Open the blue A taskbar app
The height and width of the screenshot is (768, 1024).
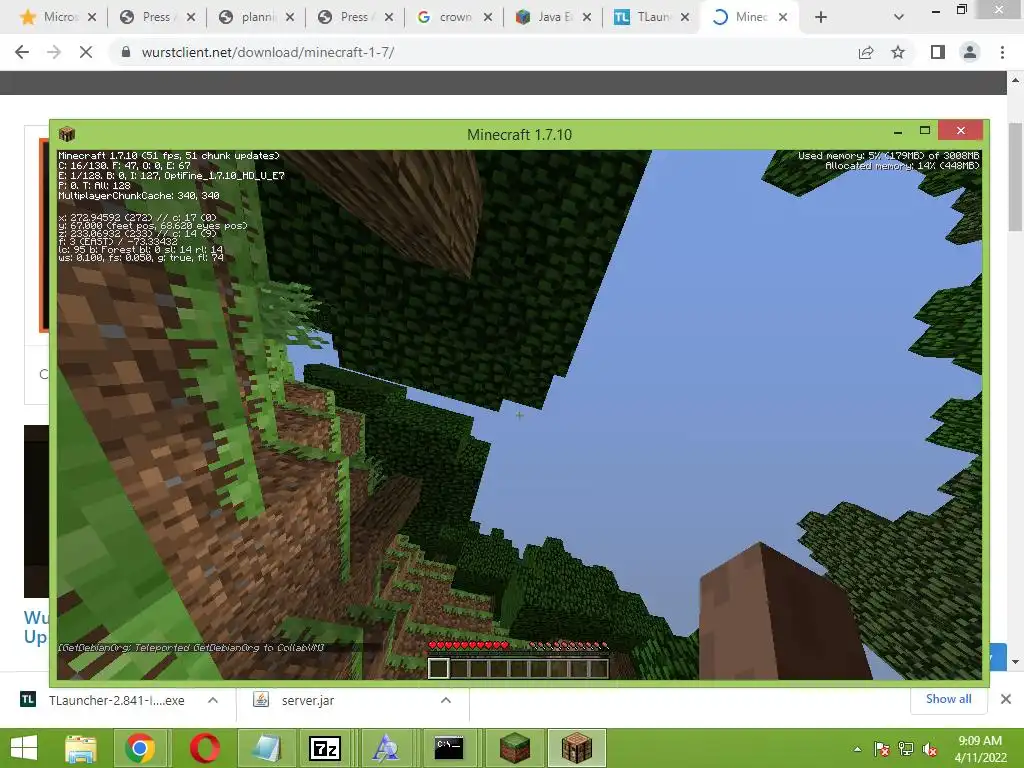(385, 748)
